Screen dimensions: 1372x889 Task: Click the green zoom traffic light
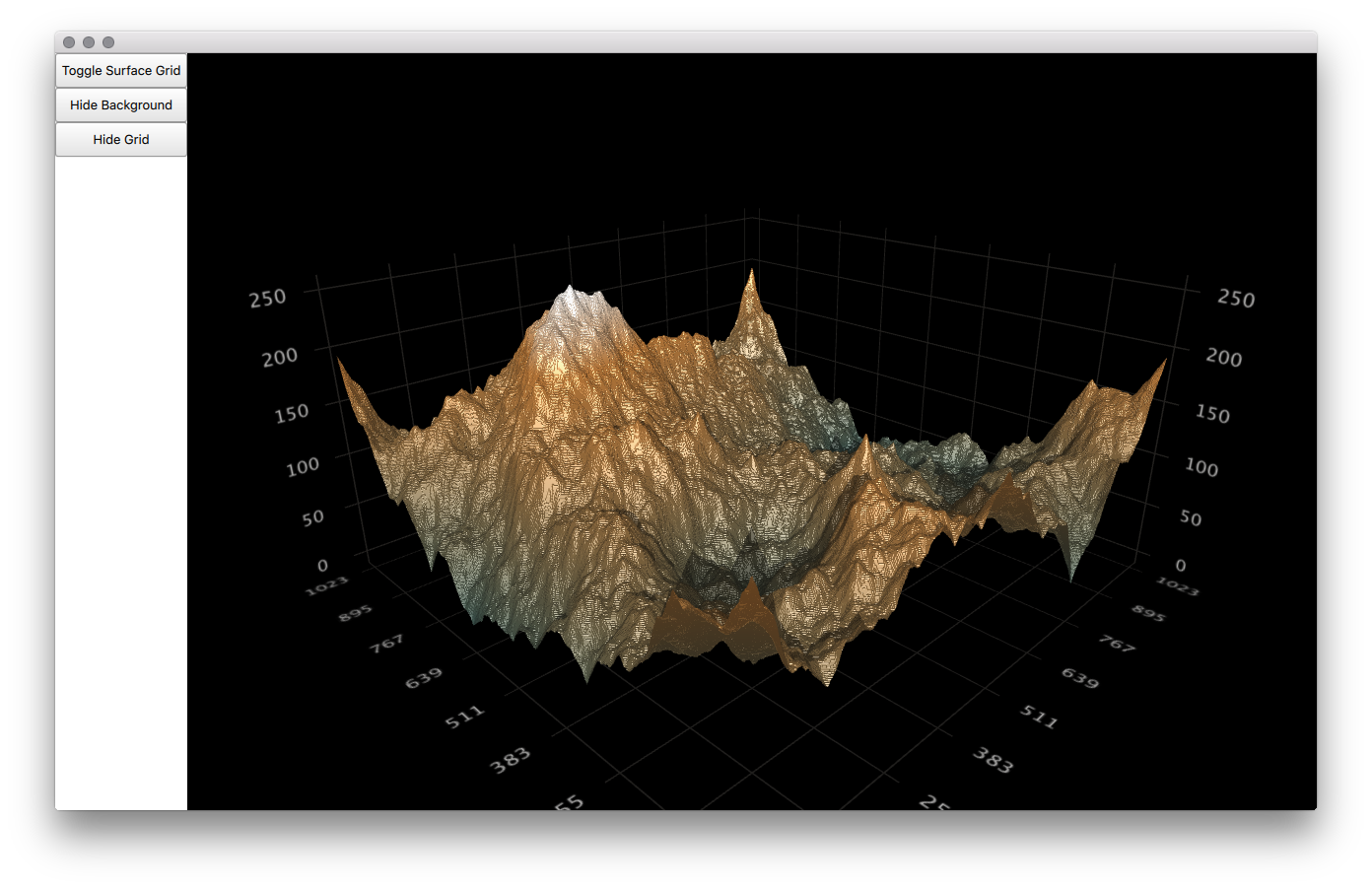[107, 41]
